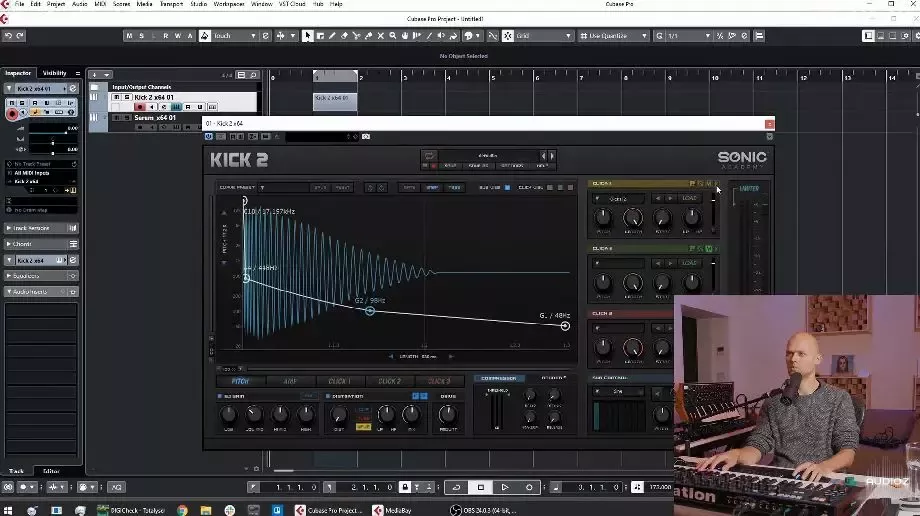Viewport: 920px width, 516px height.
Task: Toggle monitor on Kick 2 x64 01 track
Action: tap(152, 107)
